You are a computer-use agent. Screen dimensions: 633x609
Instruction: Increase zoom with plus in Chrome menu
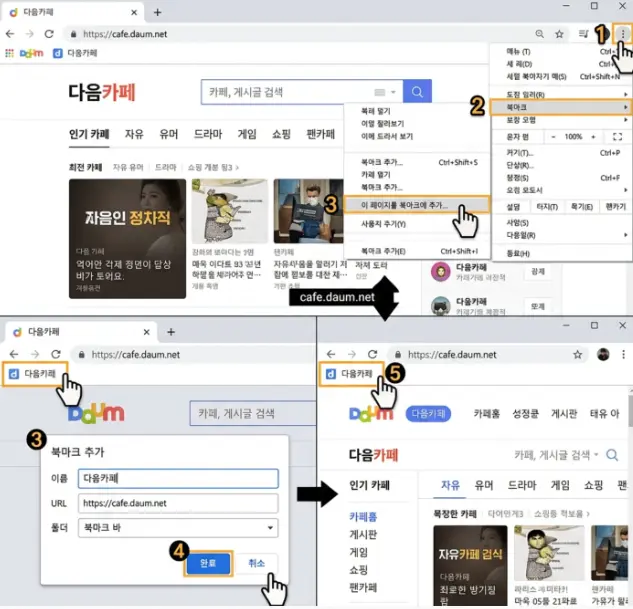click(x=593, y=137)
